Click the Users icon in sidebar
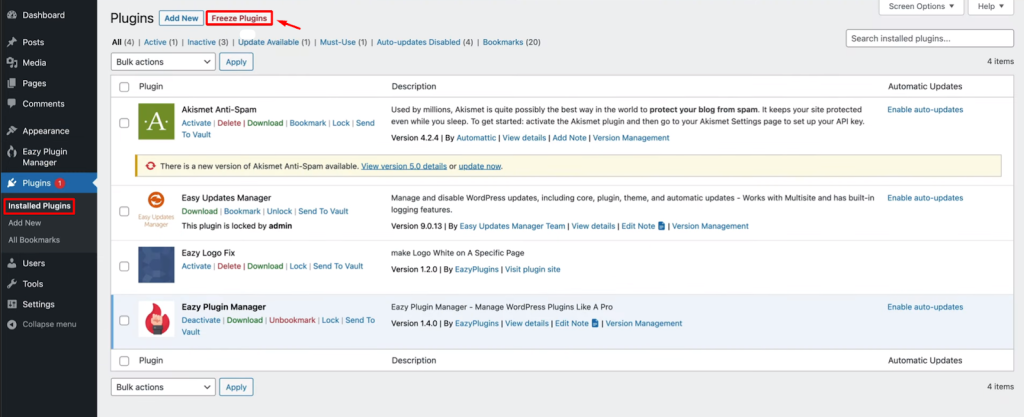The height and width of the screenshot is (417, 1024). coord(11,264)
